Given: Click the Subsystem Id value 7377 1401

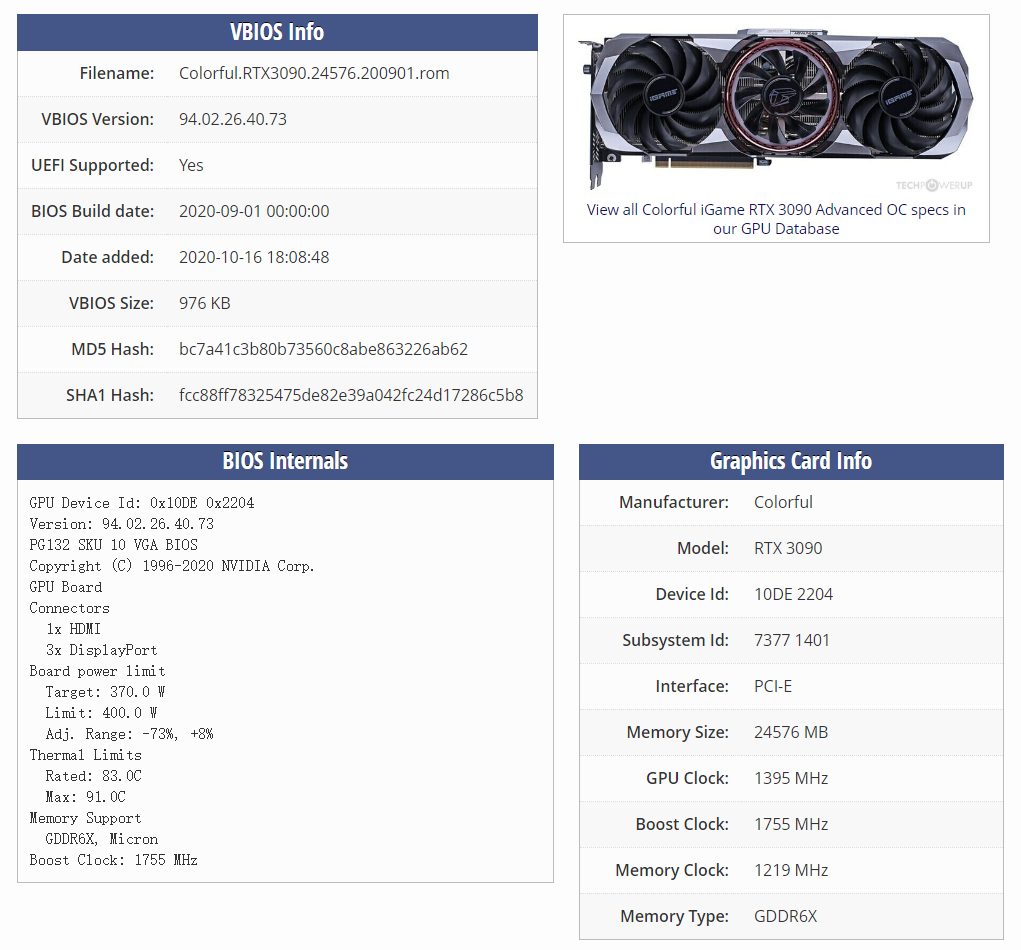Looking at the screenshot, I should point(792,640).
